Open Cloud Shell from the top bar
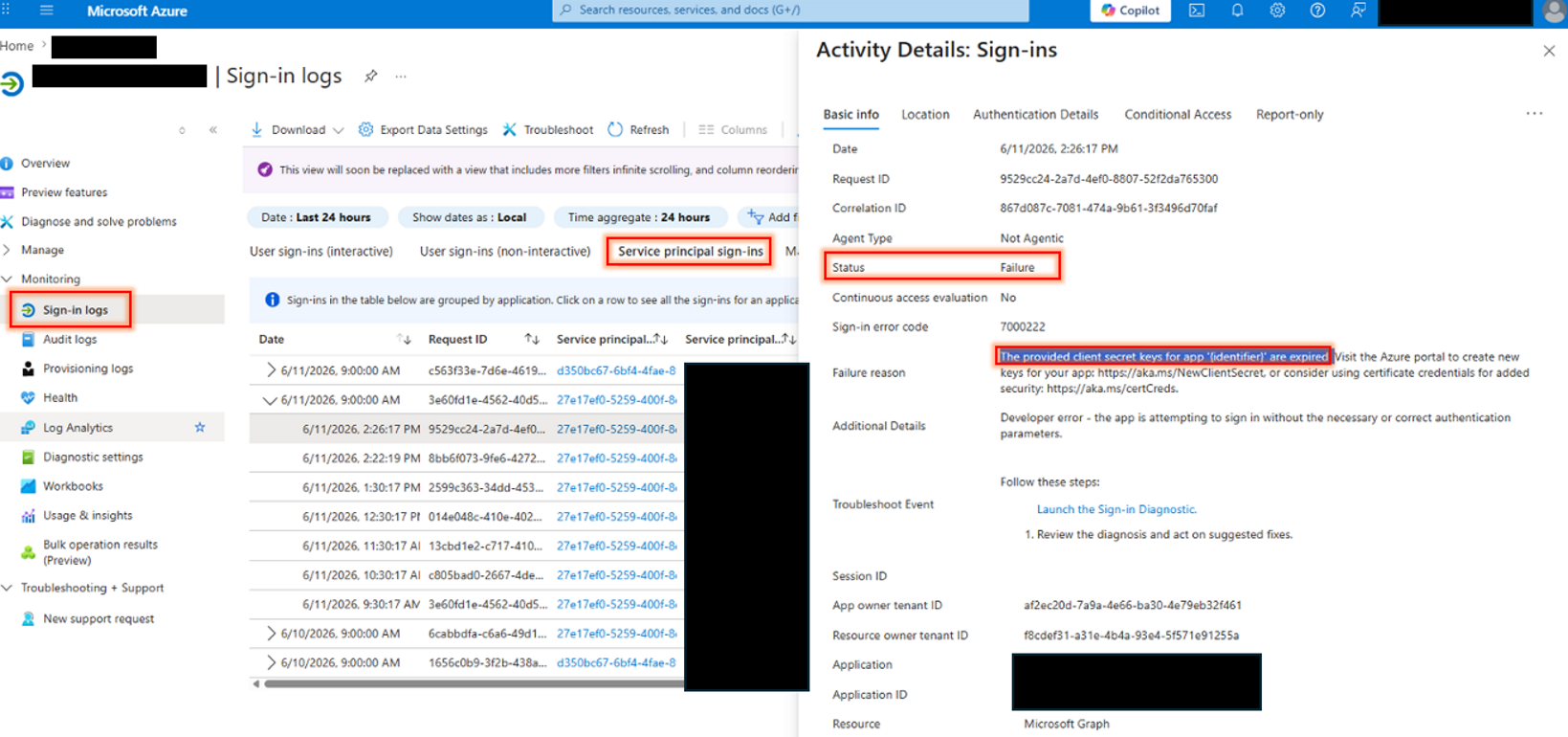 point(1197,11)
